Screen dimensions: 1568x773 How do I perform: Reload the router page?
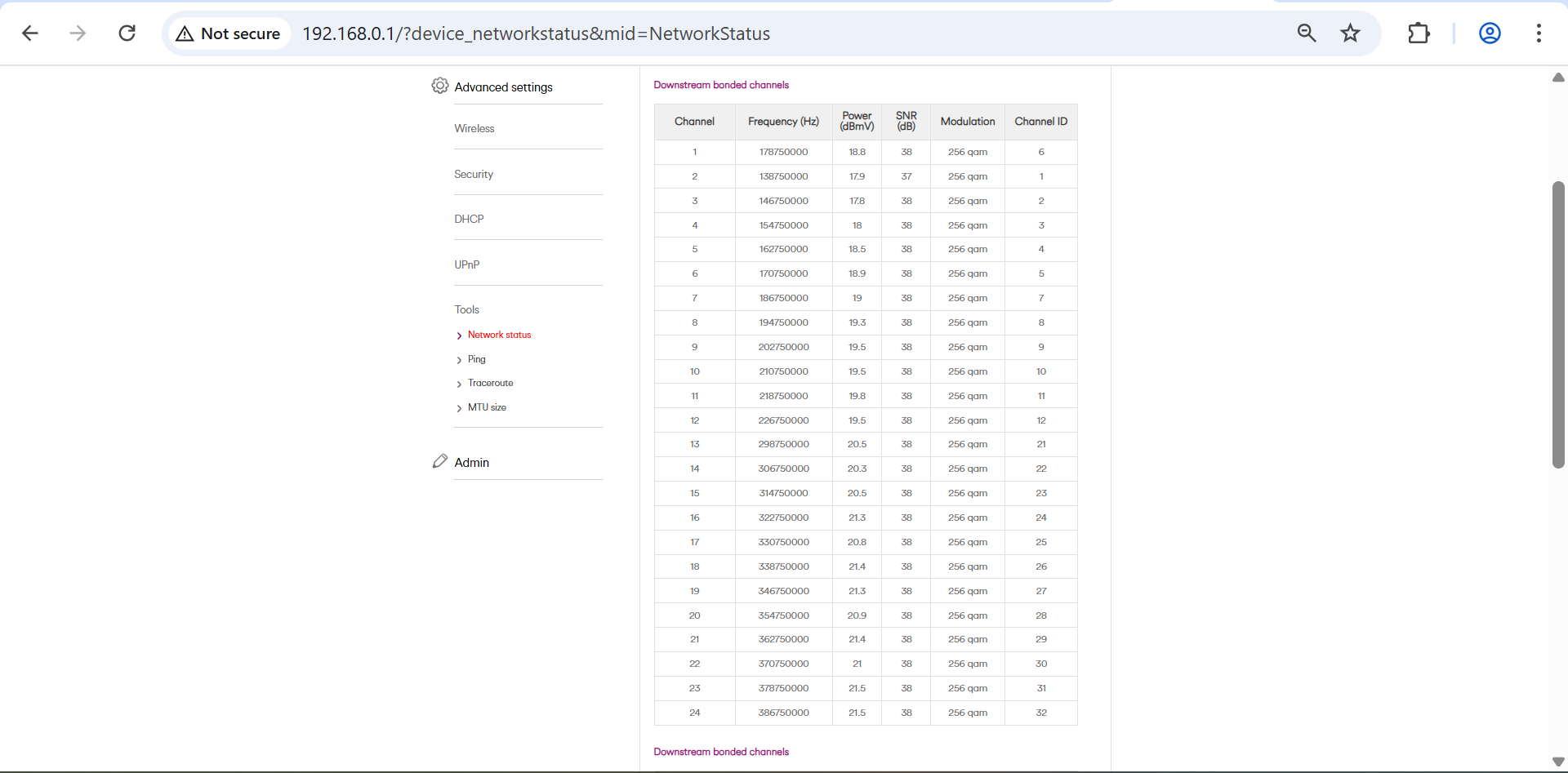127,33
